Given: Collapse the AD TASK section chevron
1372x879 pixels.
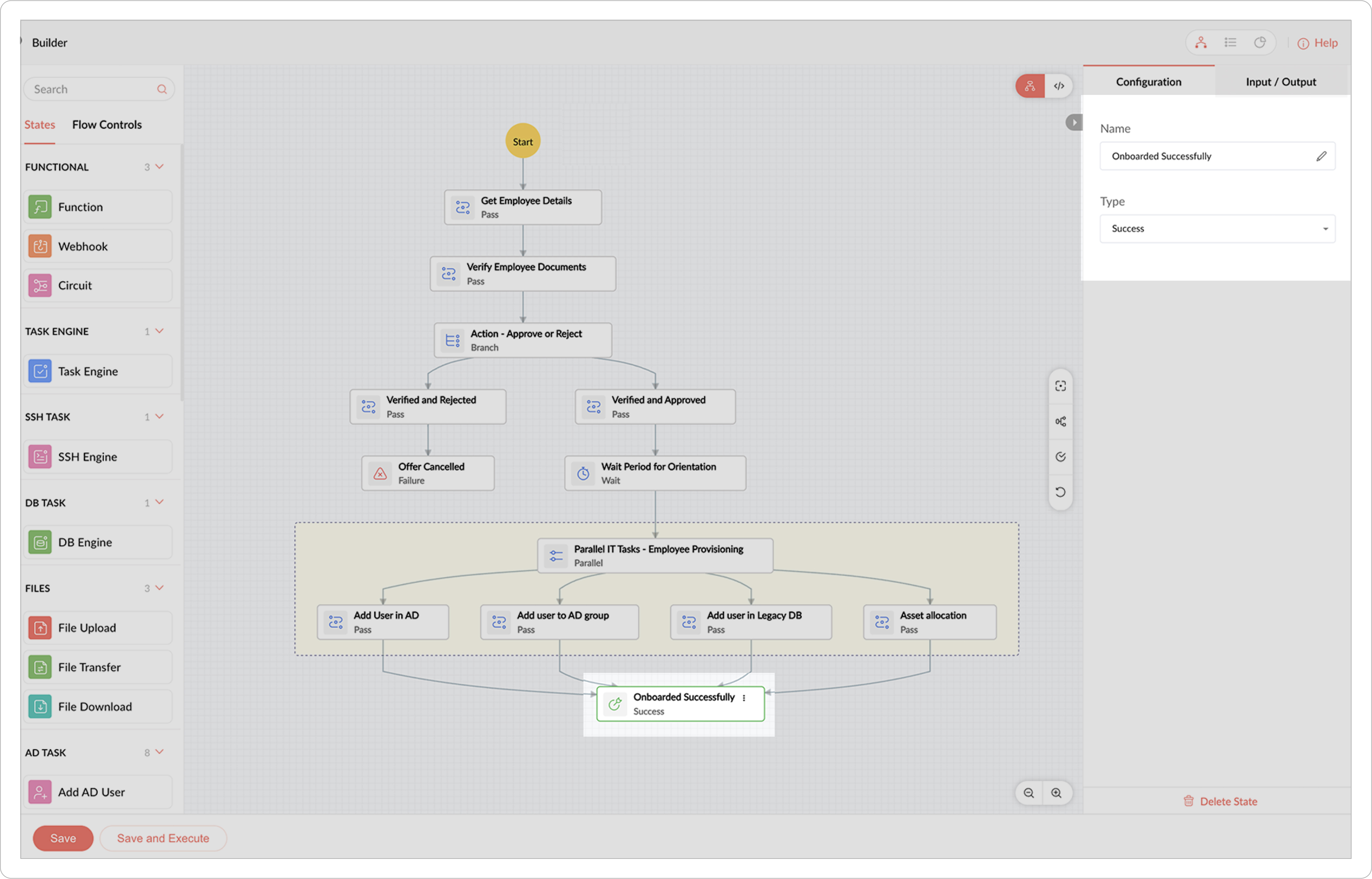Looking at the screenshot, I should tap(160, 752).
